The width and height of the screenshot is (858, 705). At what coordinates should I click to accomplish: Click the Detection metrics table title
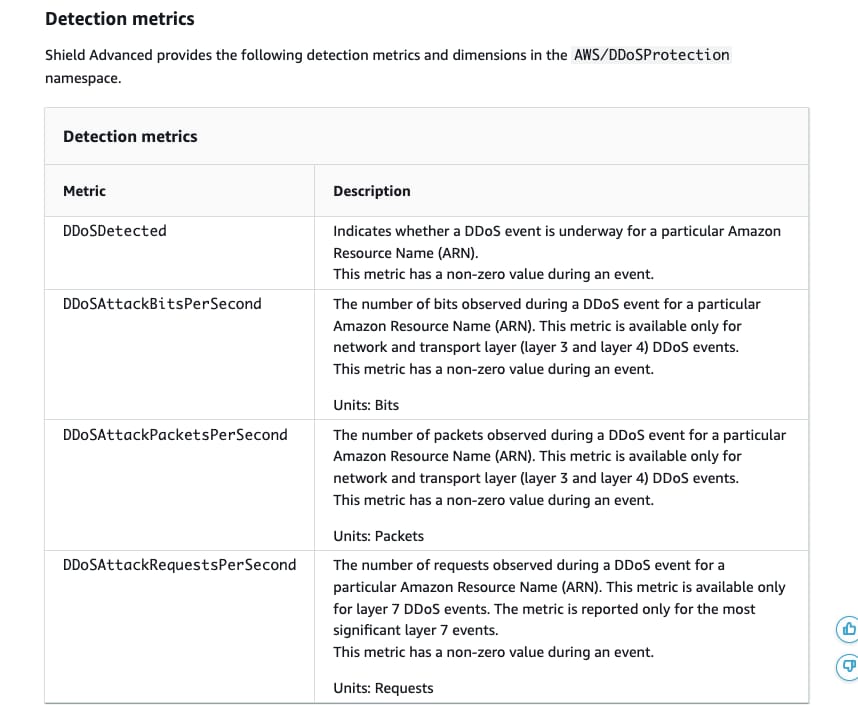tap(130, 137)
